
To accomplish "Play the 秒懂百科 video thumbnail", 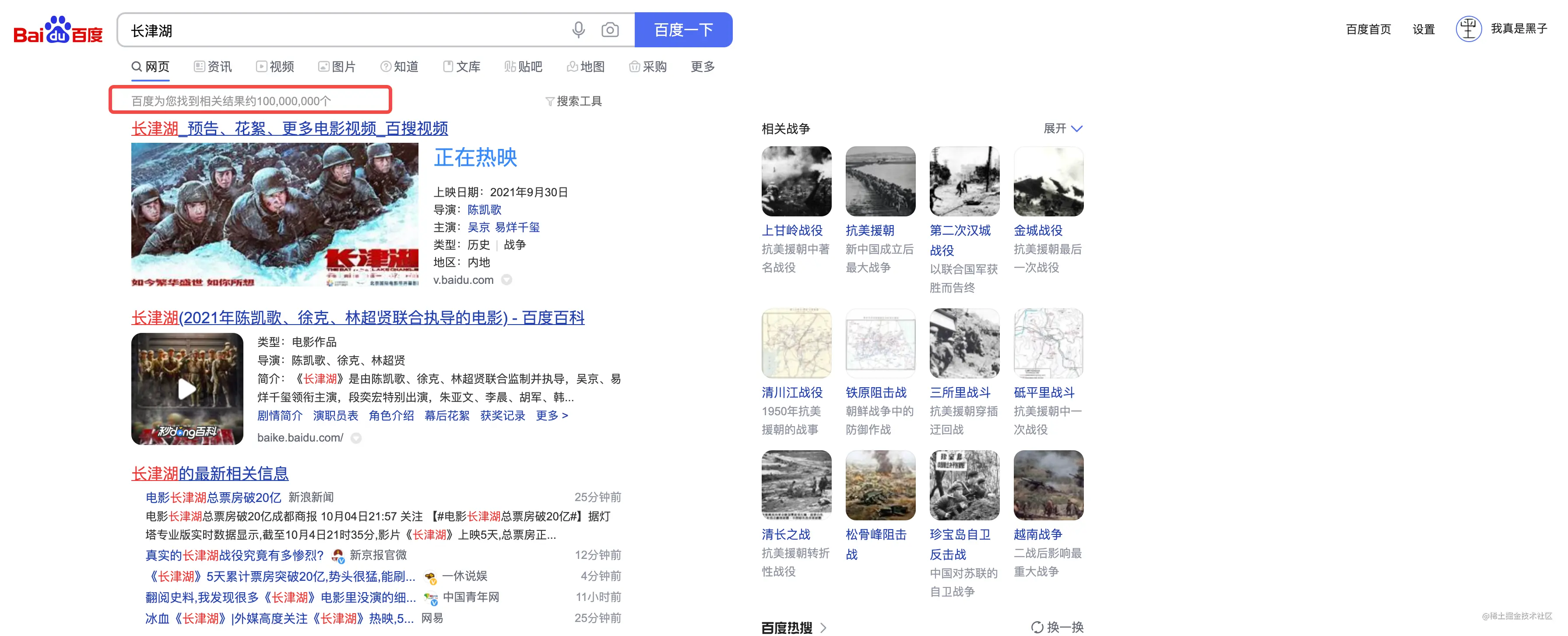I will 187,389.
